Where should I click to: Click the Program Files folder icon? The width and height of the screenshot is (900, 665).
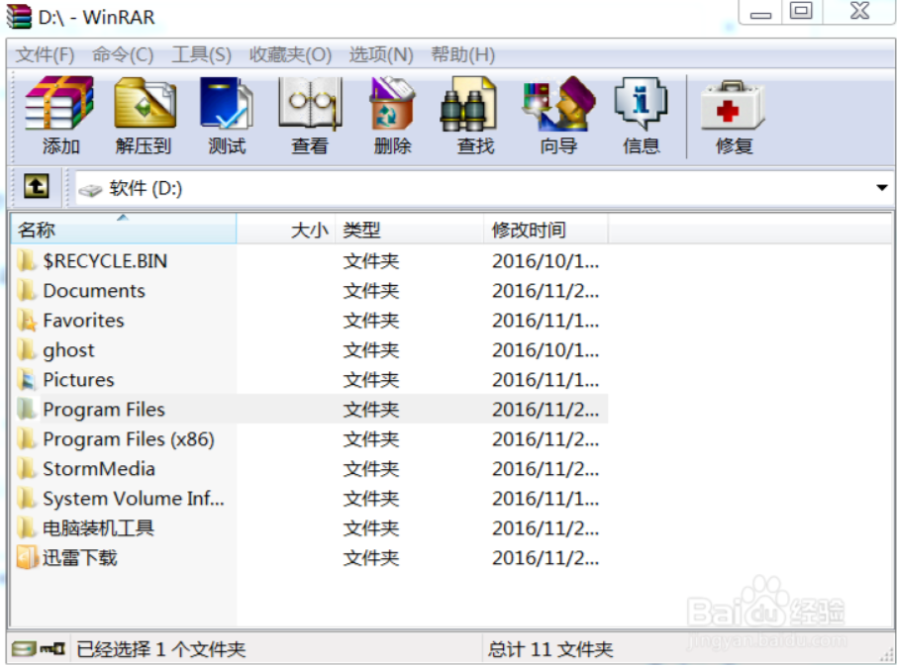click(x=26, y=410)
